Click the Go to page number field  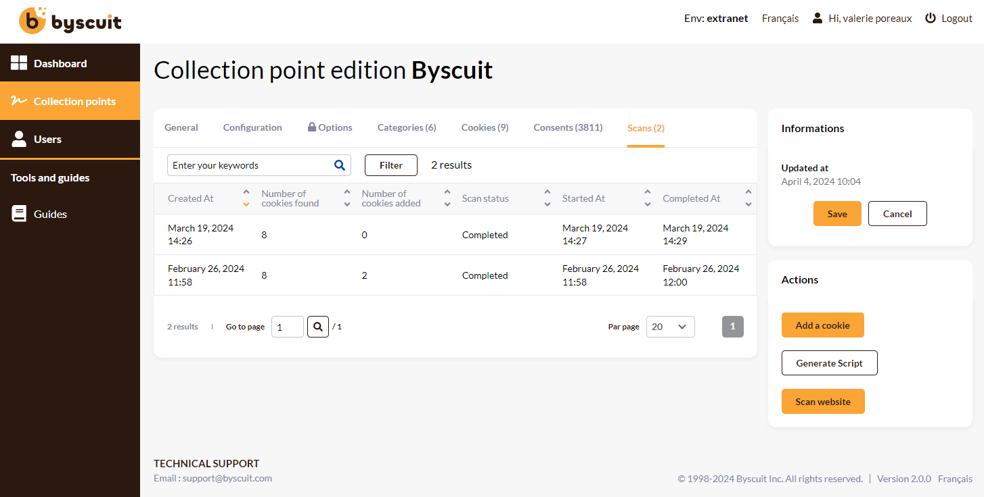tap(288, 327)
